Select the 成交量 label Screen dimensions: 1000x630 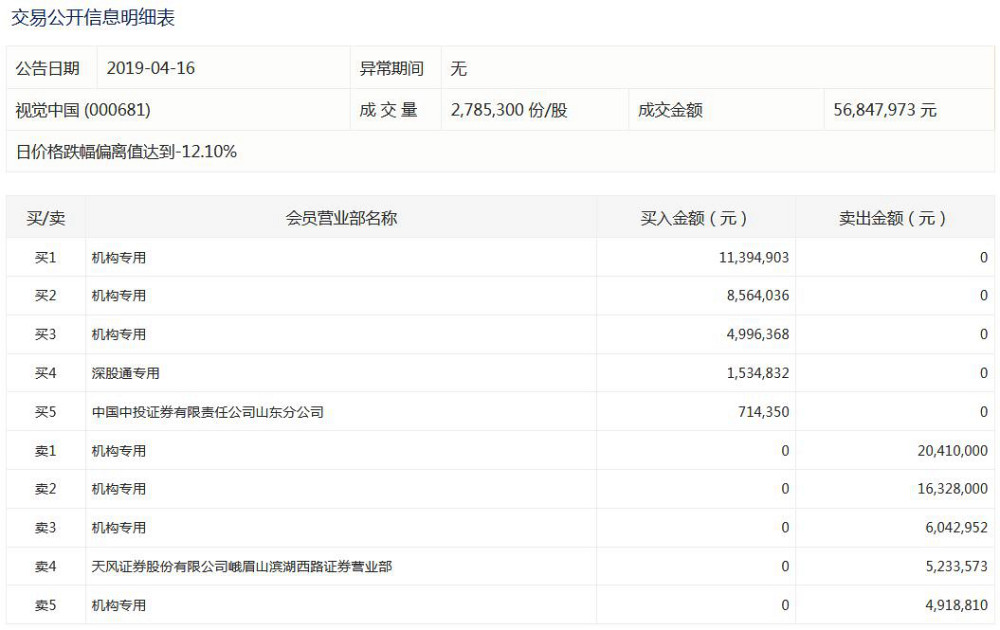pos(388,110)
